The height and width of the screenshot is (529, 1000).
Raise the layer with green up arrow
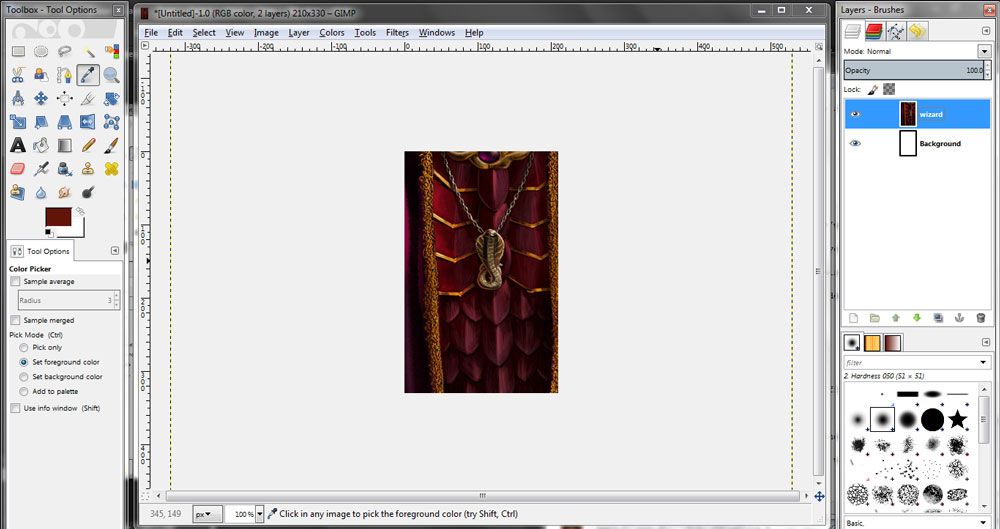click(x=895, y=318)
